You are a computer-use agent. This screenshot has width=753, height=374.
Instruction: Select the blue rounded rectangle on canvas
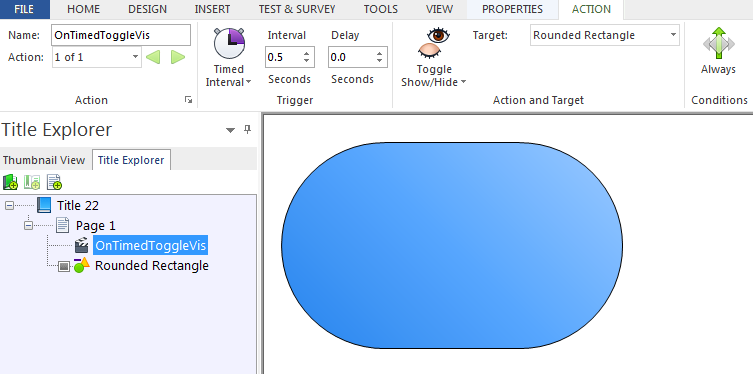click(452, 245)
